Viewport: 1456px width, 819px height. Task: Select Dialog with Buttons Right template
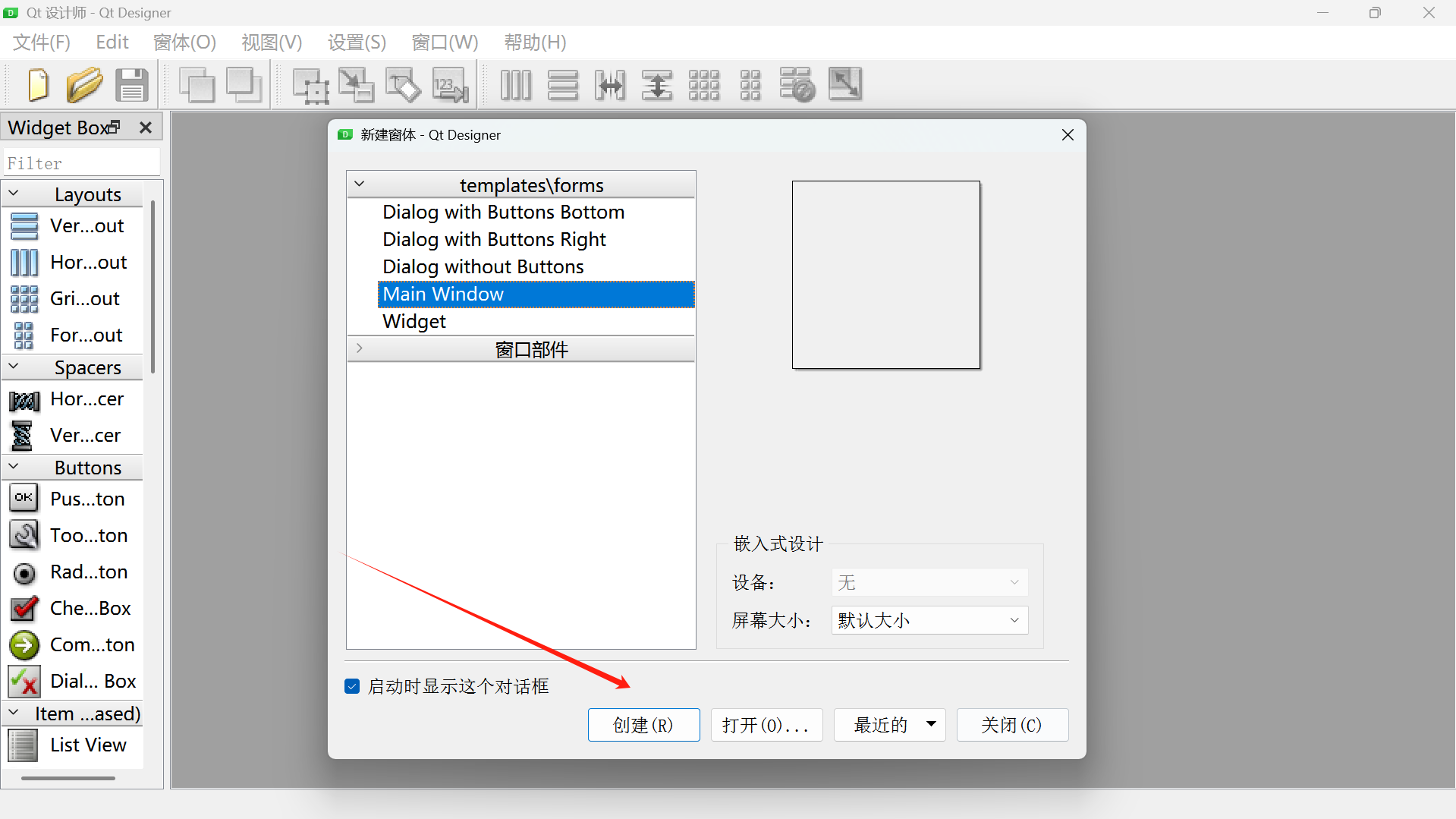536,239
